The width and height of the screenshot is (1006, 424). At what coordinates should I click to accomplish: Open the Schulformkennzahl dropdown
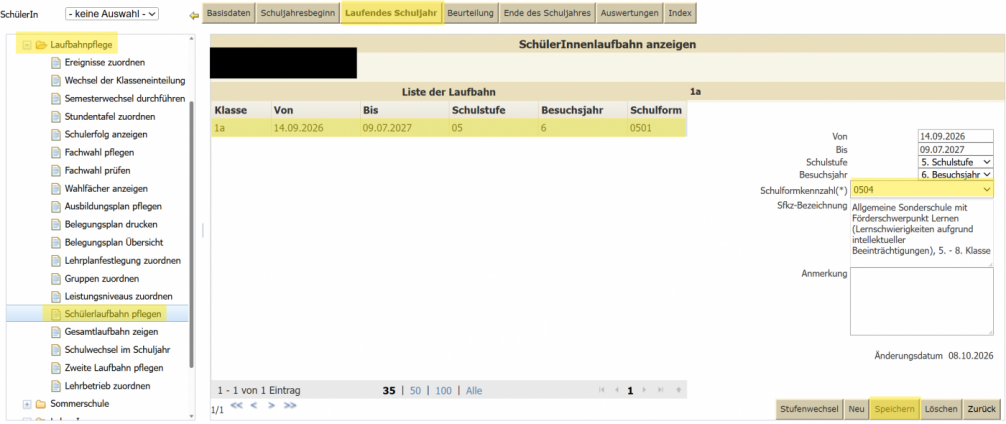[x=921, y=190]
